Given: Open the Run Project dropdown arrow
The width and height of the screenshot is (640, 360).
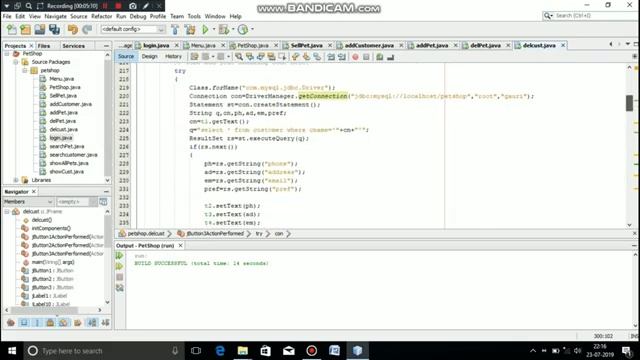Looking at the screenshot, I should coord(213,29).
